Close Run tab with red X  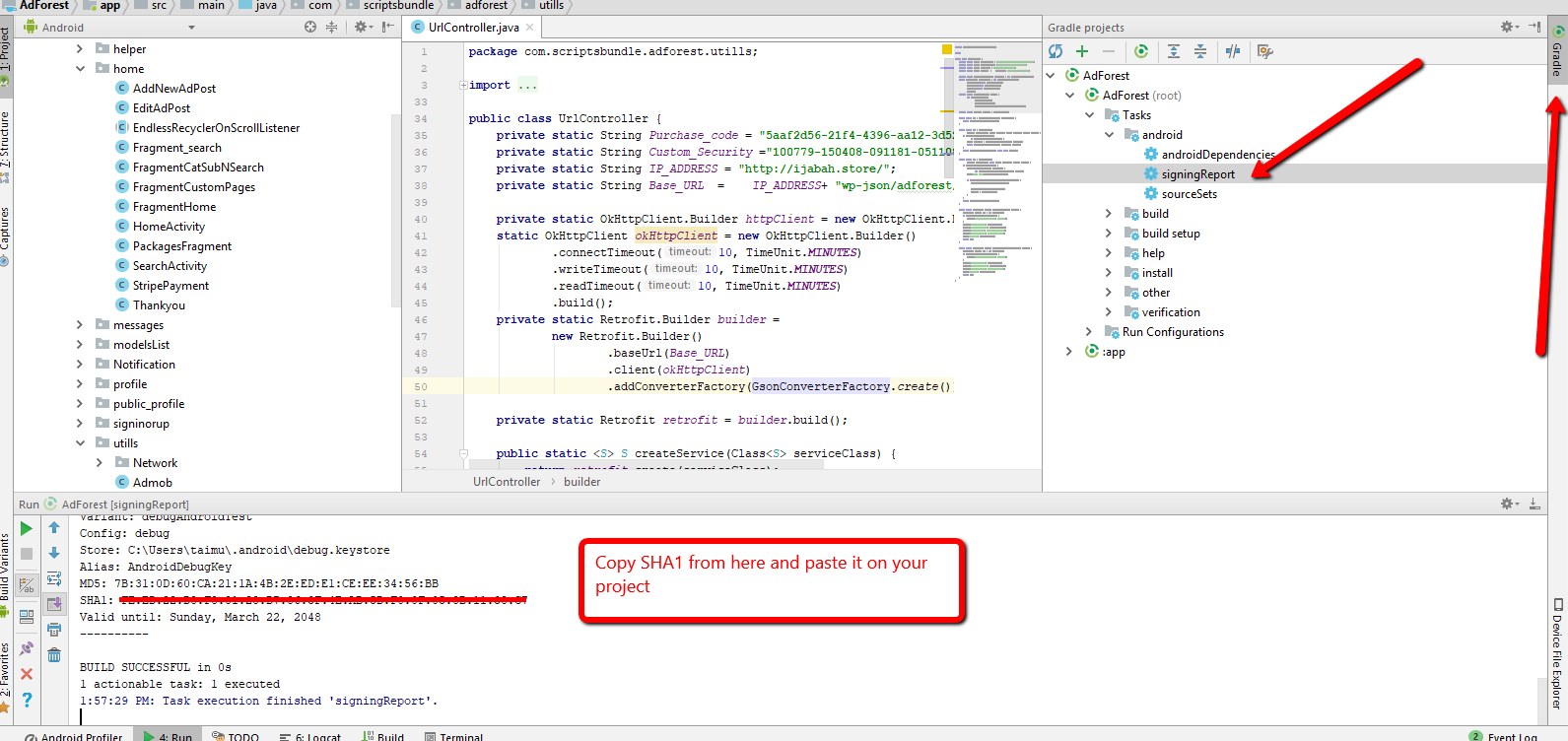[27, 674]
